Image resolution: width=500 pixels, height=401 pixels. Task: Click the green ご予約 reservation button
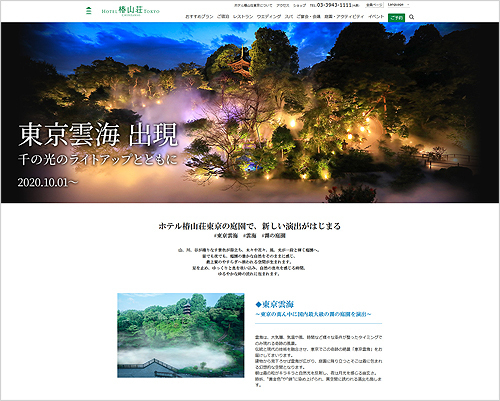396,17
